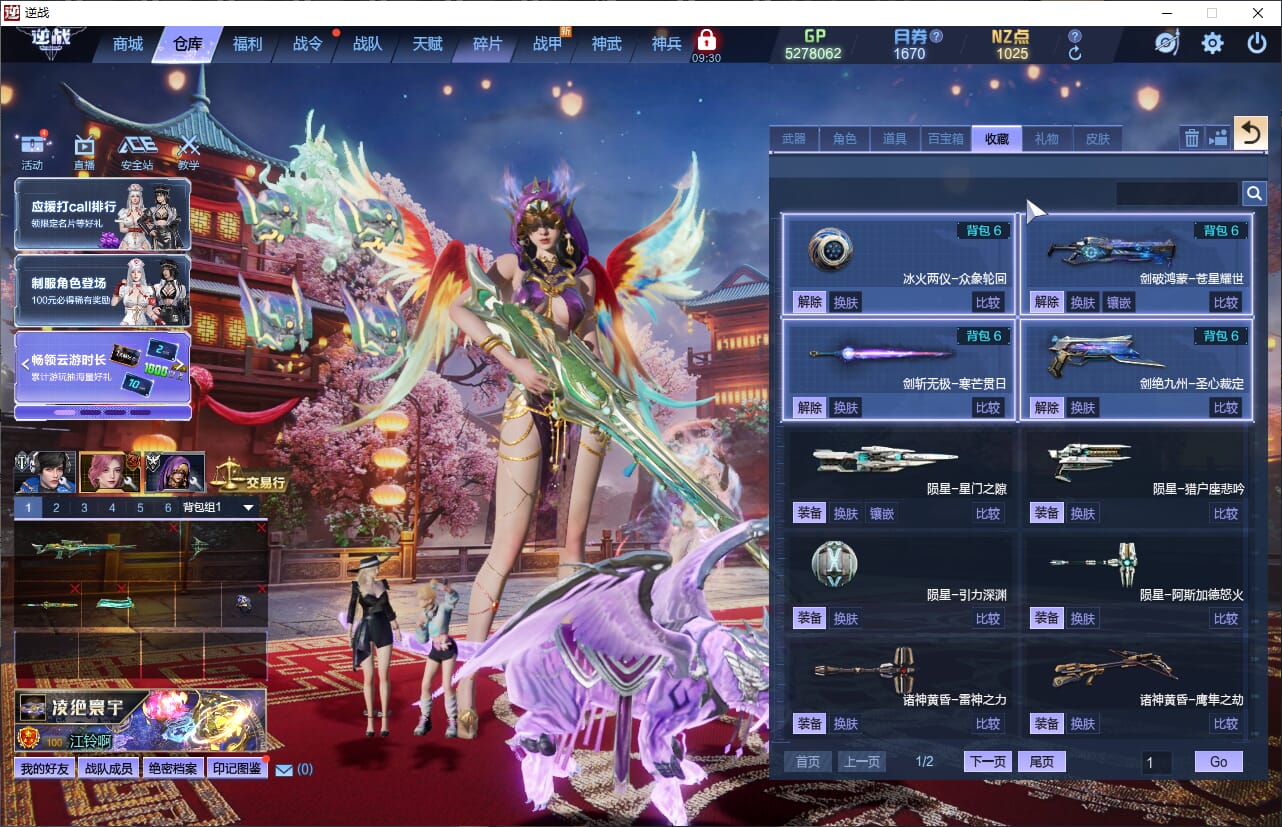Select the headphone character avatar
1282x827 pixels.
(44, 472)
